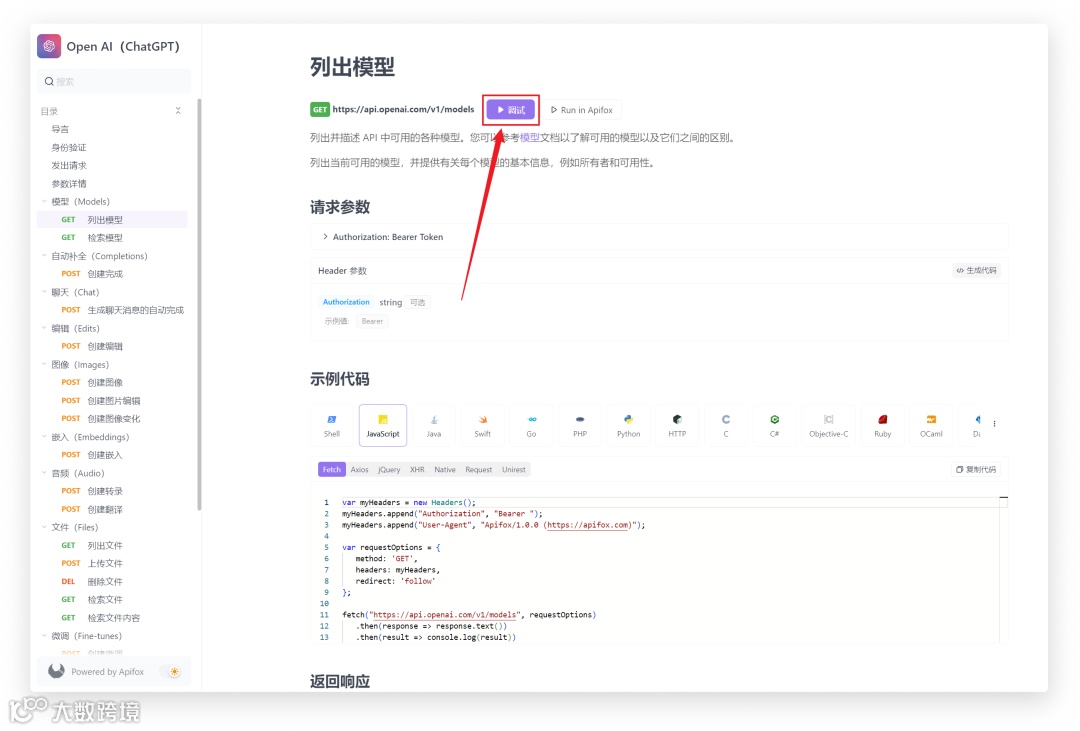Click the sidebar search field
The width and height of the screenshot is (1080, 731).
pos(114,81)
